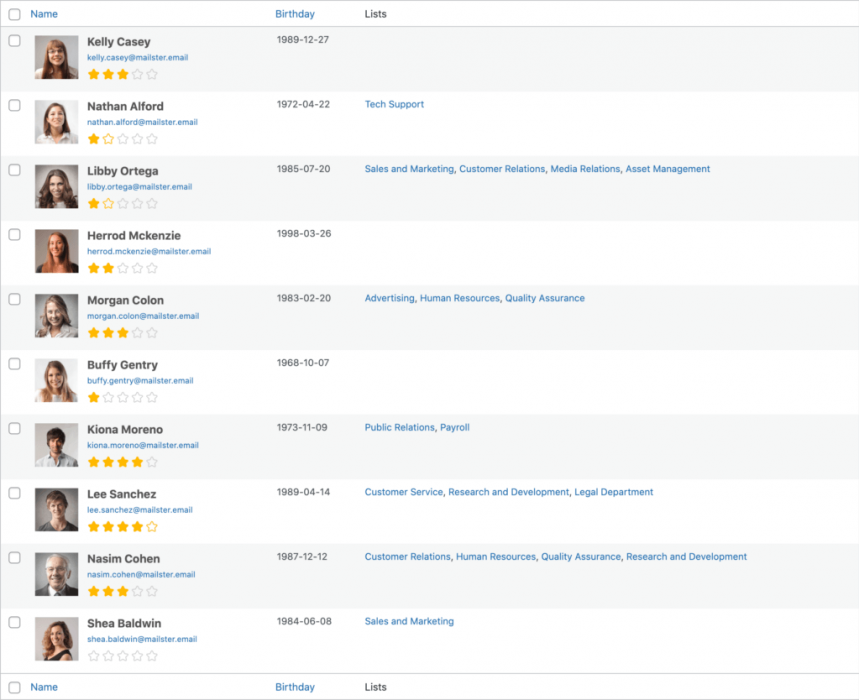Click Lee Sanchez's avatar image
859x700 pixels.
56,509
